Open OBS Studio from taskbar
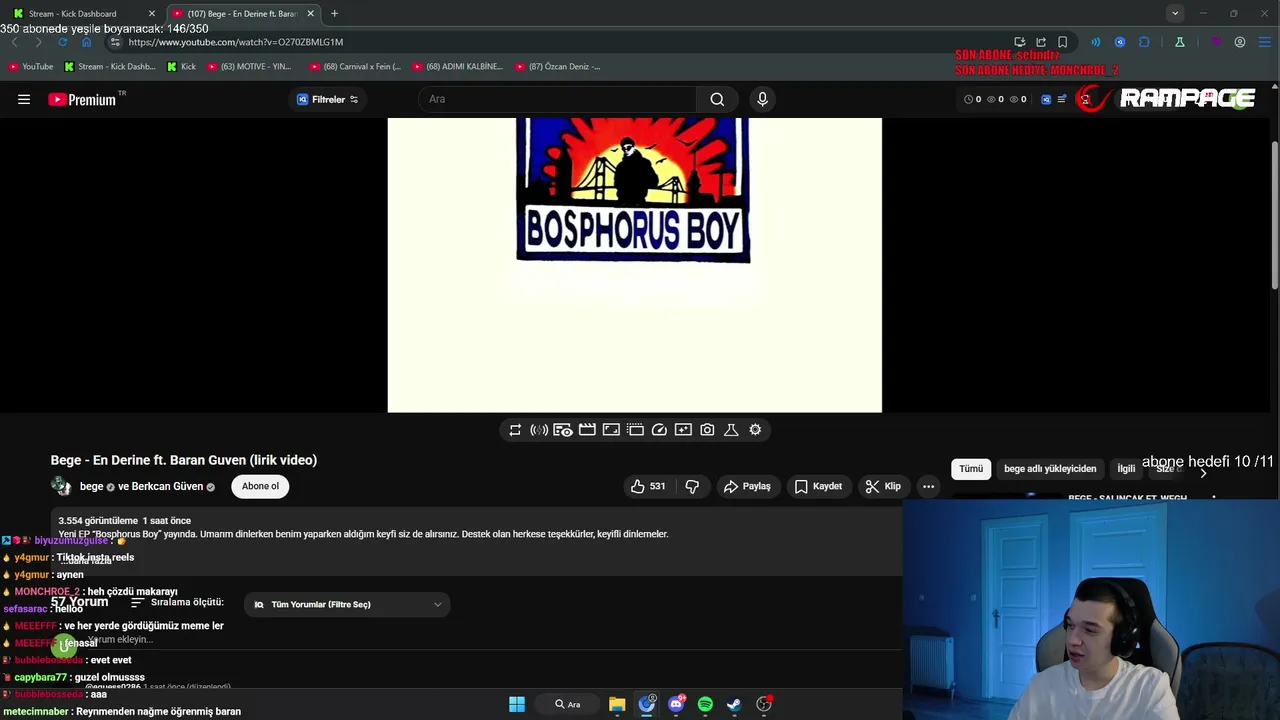Image resolution: width=1280 pixels, height=720 pixels. (764, 704)
